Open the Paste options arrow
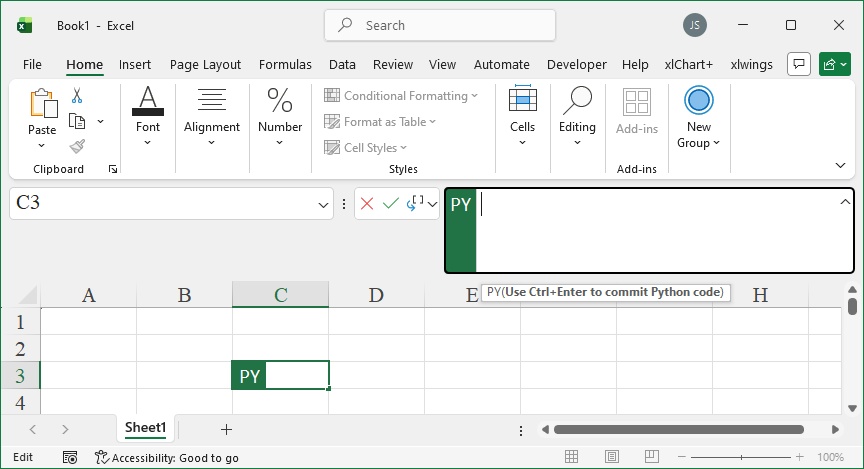Screen dimensions: 864x469 (x=41, y=145)
